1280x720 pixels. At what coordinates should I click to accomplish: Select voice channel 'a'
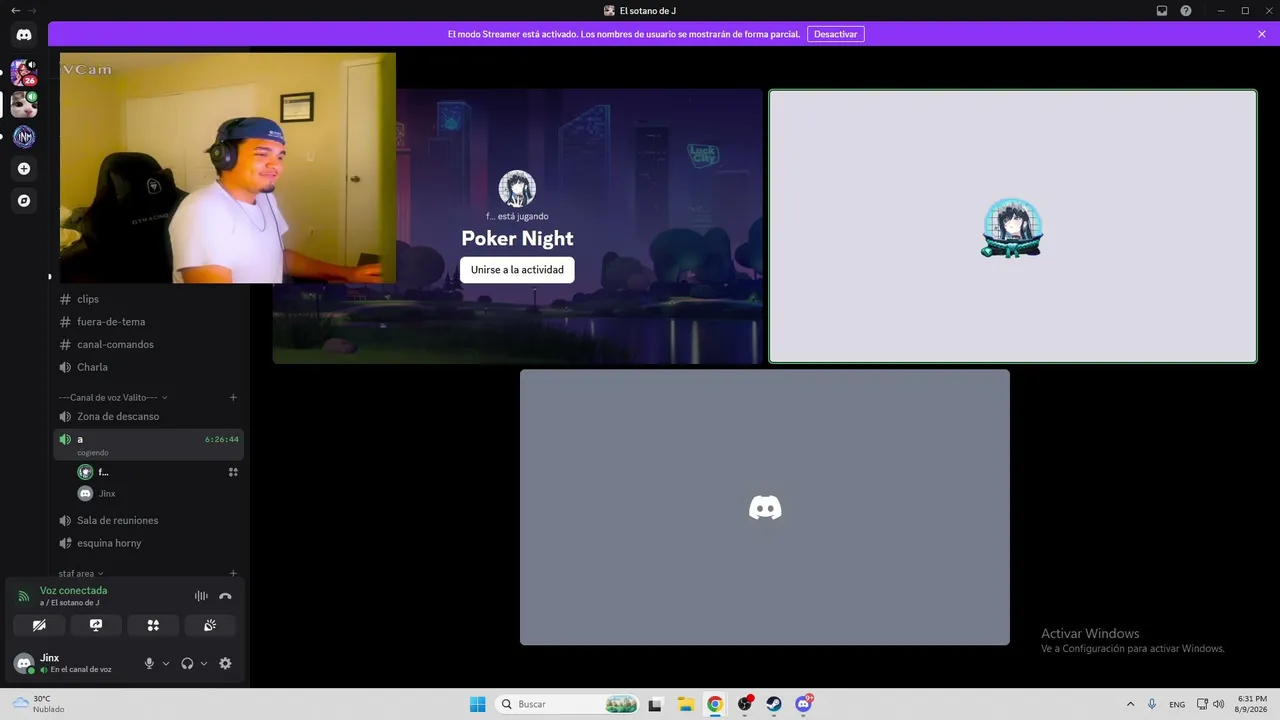click(x=148, y=444)
